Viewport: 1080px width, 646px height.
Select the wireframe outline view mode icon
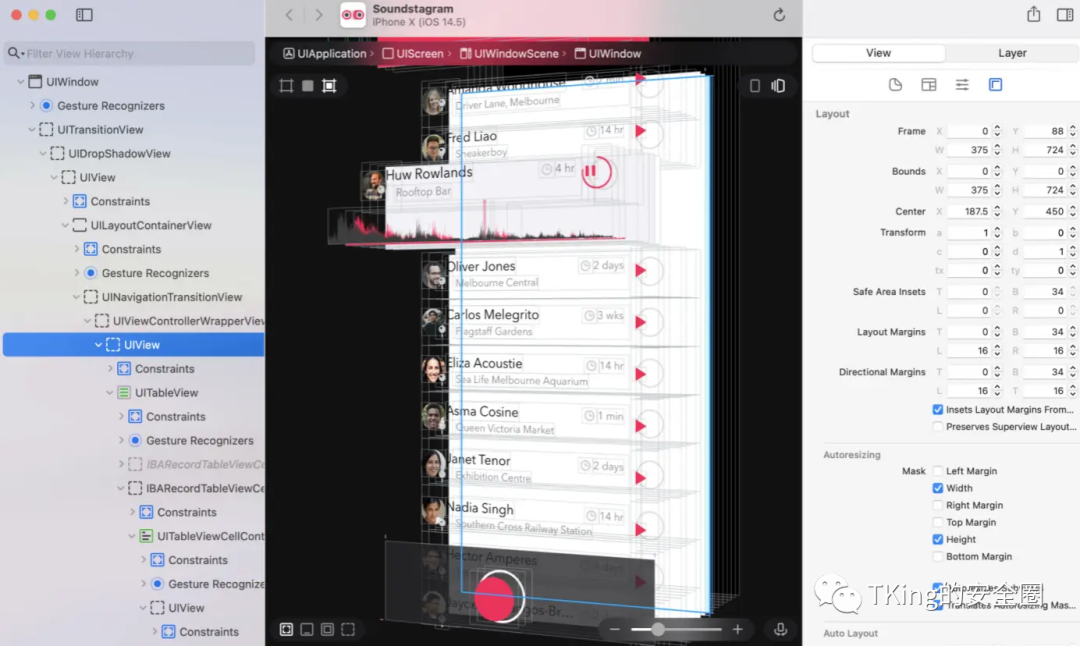point(286,85)
